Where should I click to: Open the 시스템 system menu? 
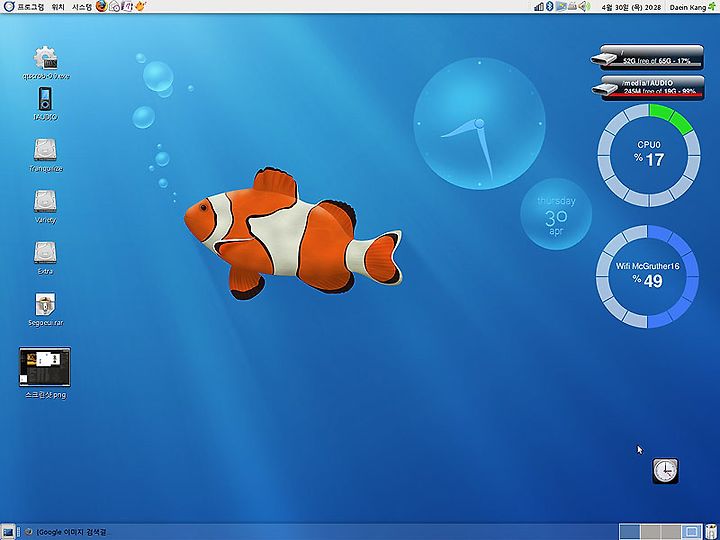82,7
